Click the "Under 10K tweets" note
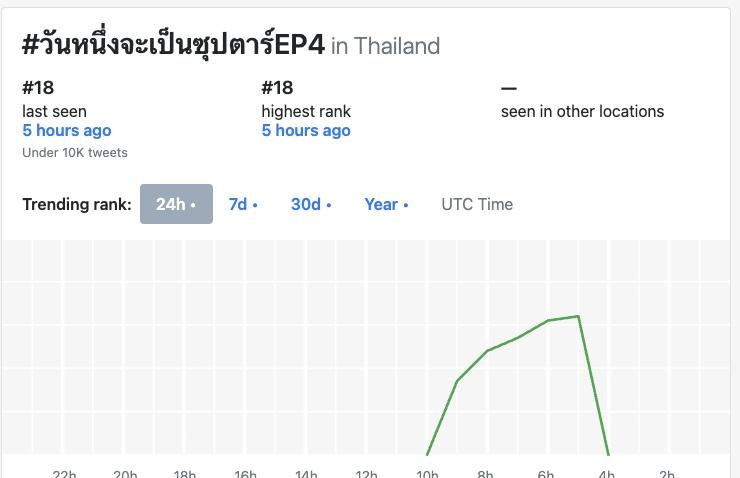740x478 pixels. point(75,153)
